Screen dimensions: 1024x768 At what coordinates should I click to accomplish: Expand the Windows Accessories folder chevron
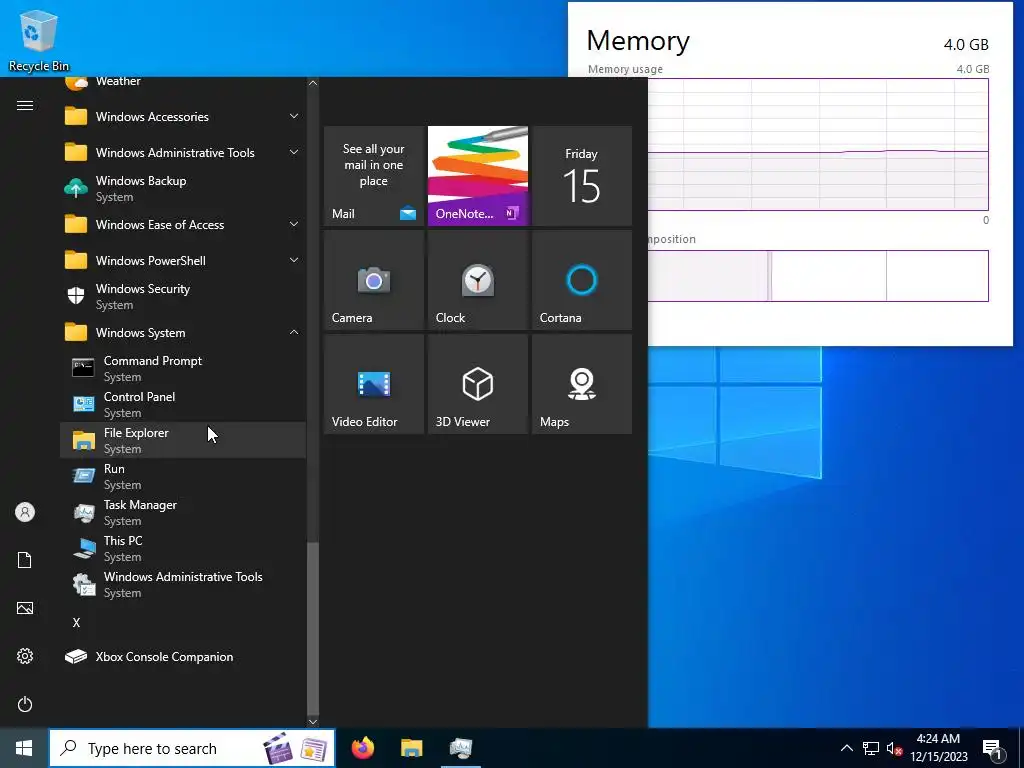coord(294,116)
